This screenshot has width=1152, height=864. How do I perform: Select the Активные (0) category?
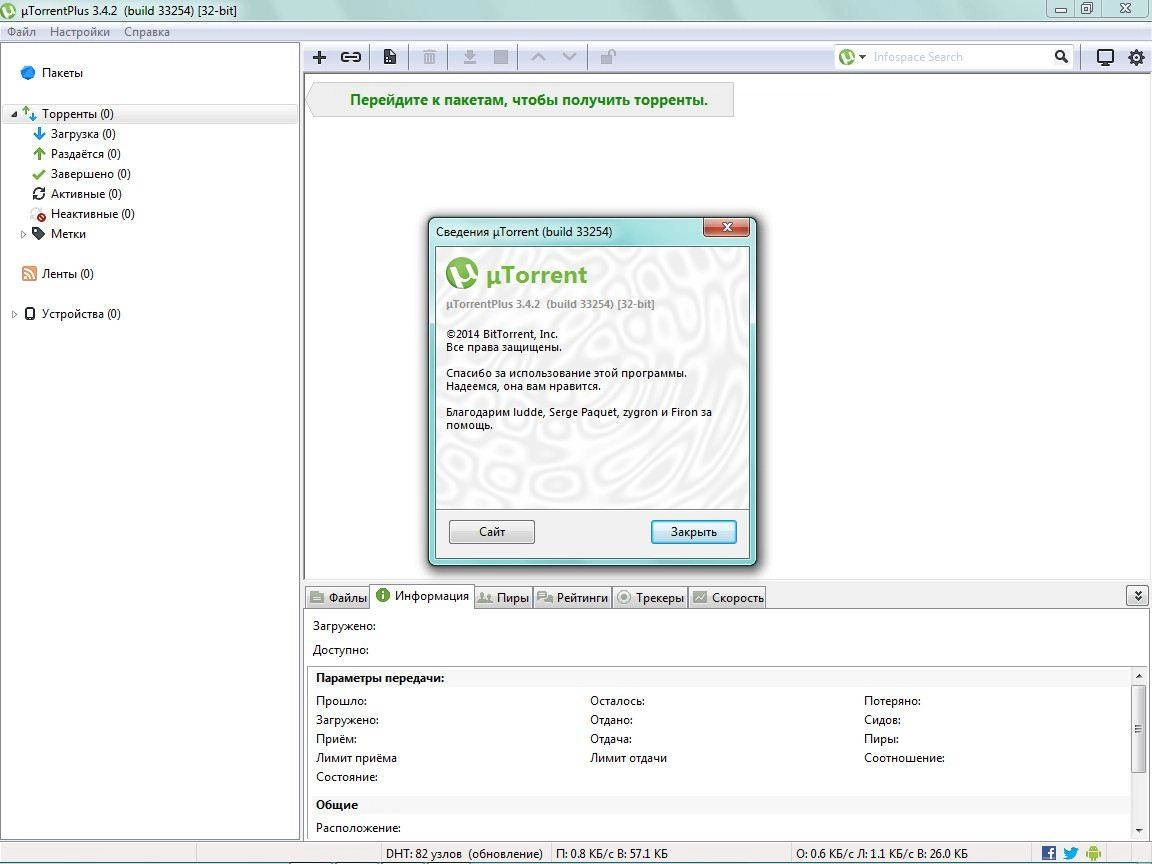[86, 194]
